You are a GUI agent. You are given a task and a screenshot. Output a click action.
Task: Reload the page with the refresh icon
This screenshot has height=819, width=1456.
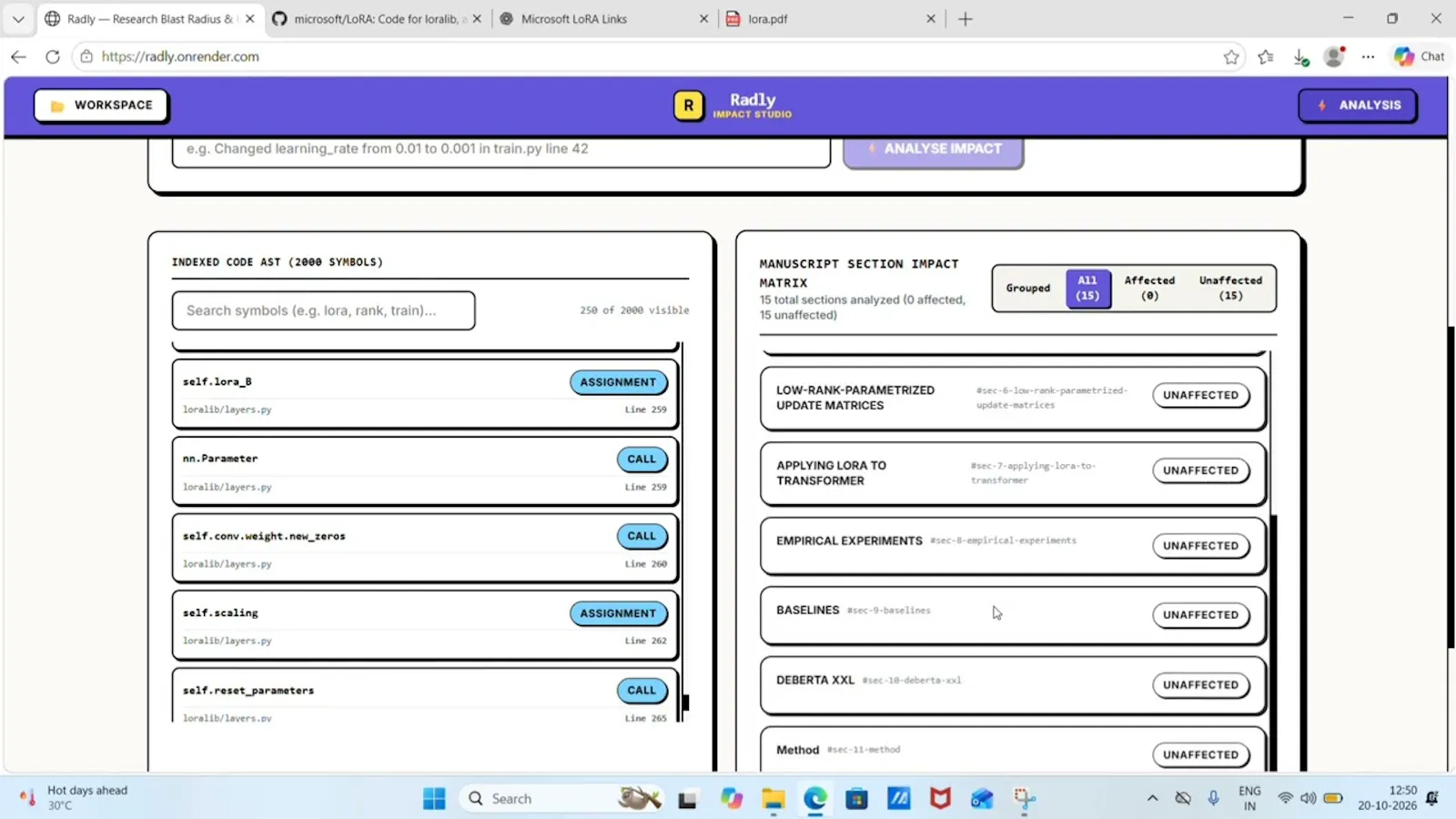point(53,56)
